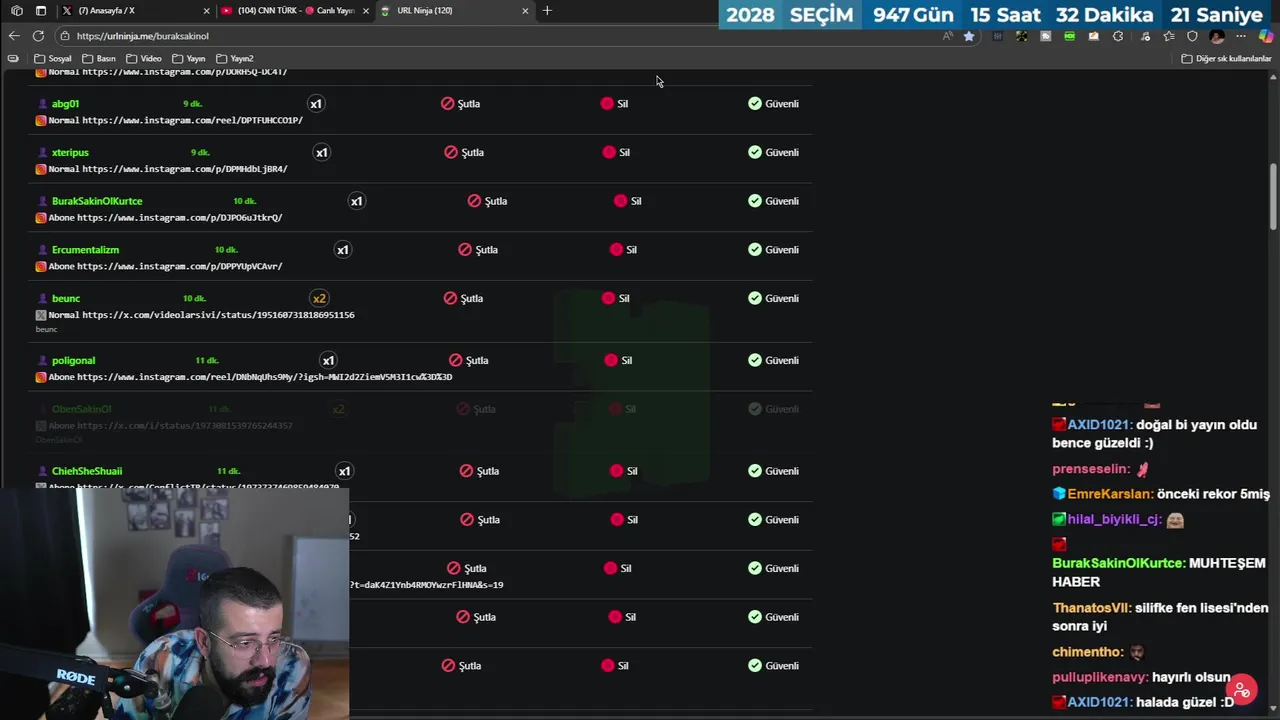Viewport: 1280px width, 720px height.
Task: Switch to the Anasayfa / X tab
Action: (x=135, y=11)
